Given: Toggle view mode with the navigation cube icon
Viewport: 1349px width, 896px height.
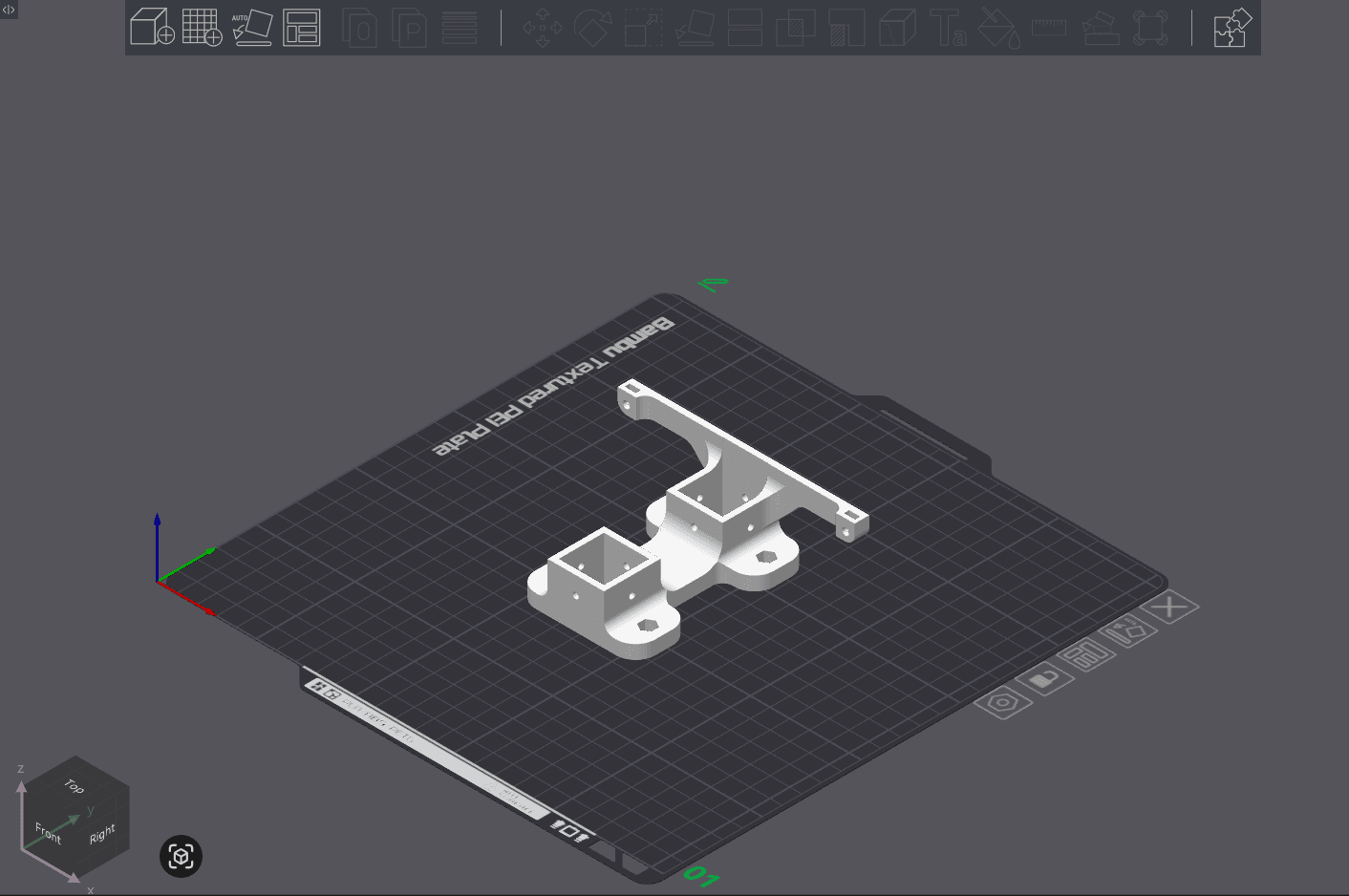Looking at the screenshot, I should [181, 857].
